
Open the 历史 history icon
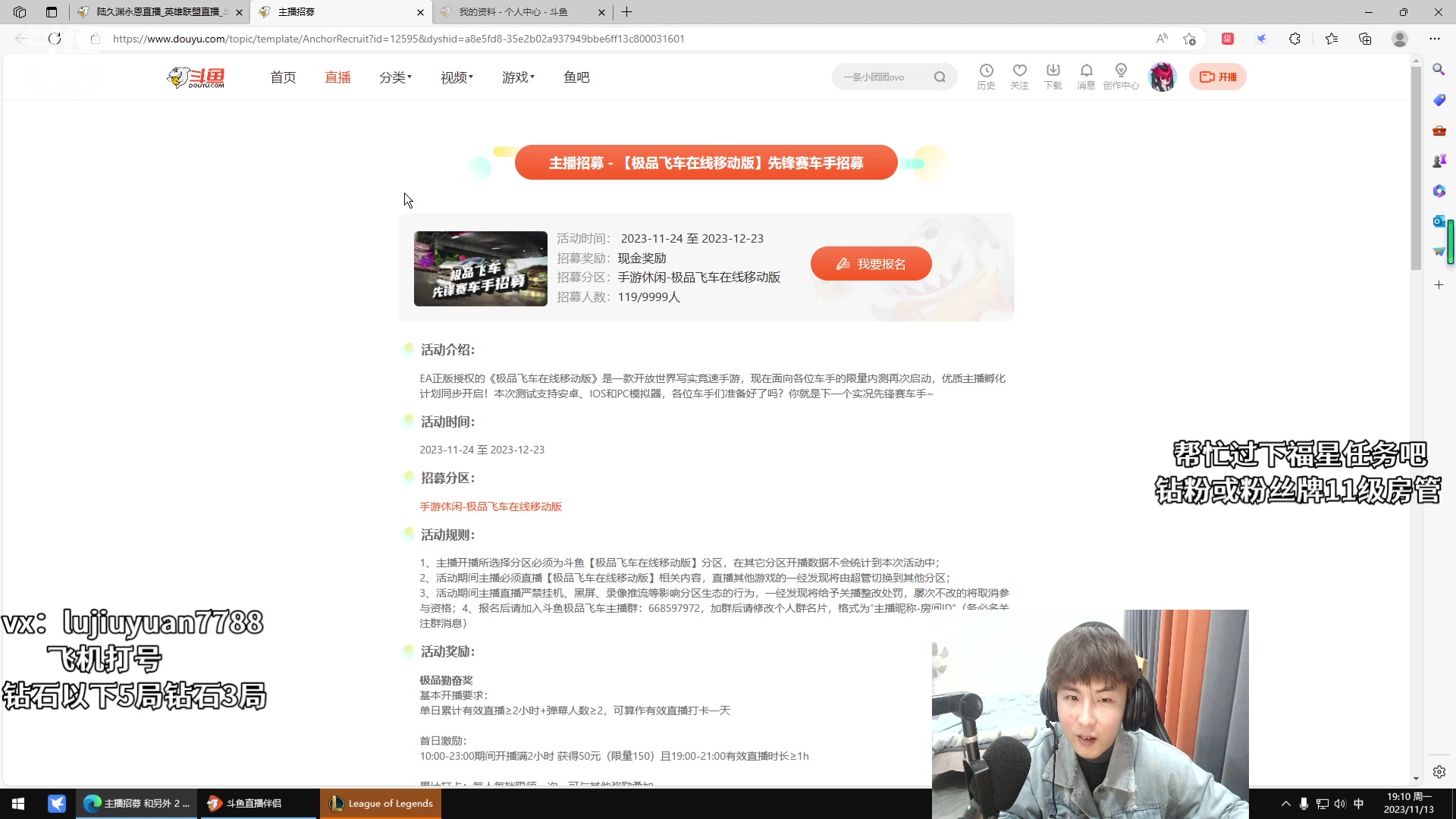coord(986,77)
